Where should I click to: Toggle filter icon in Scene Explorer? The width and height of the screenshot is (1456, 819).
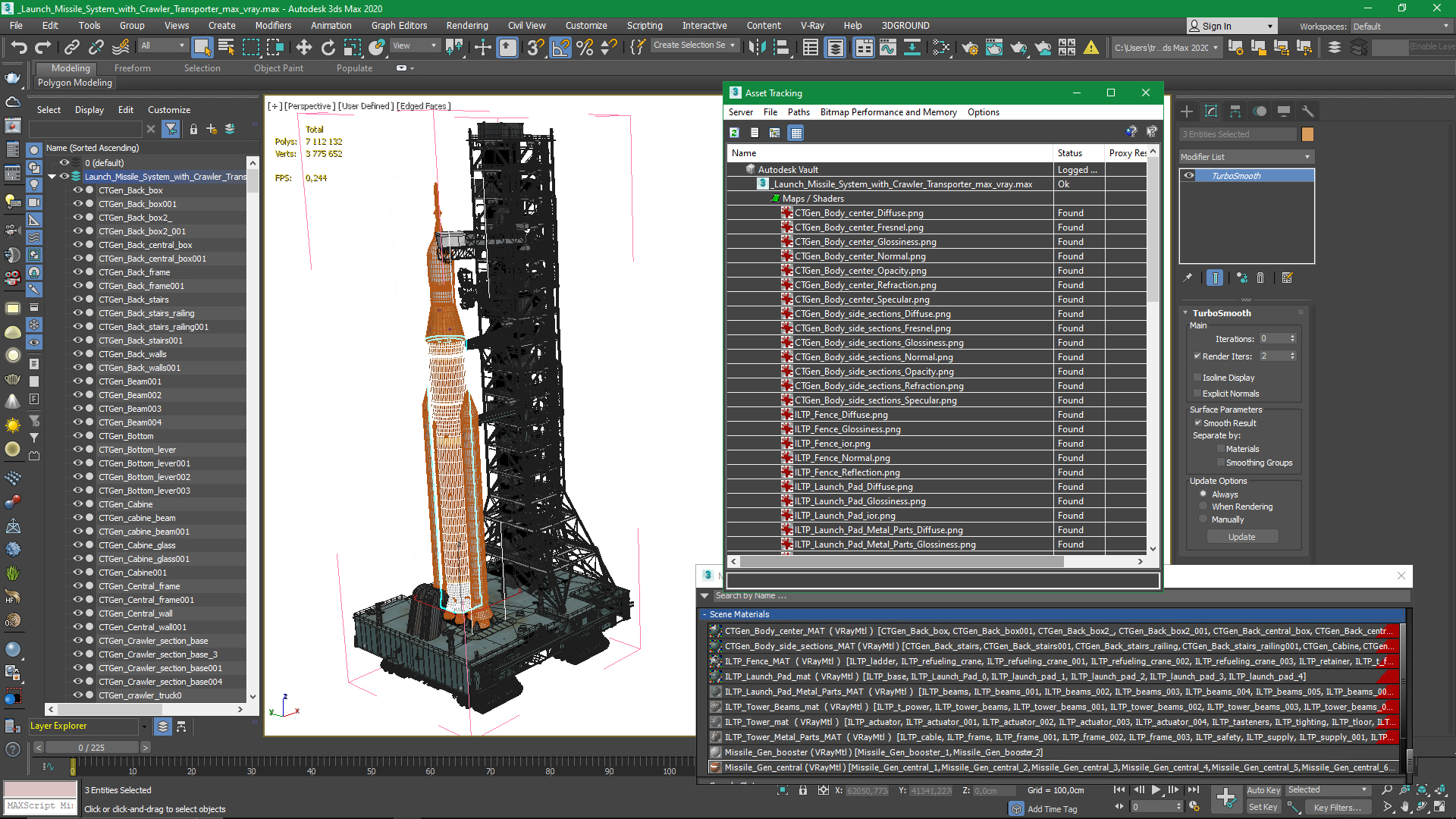[x=171, y=129]
